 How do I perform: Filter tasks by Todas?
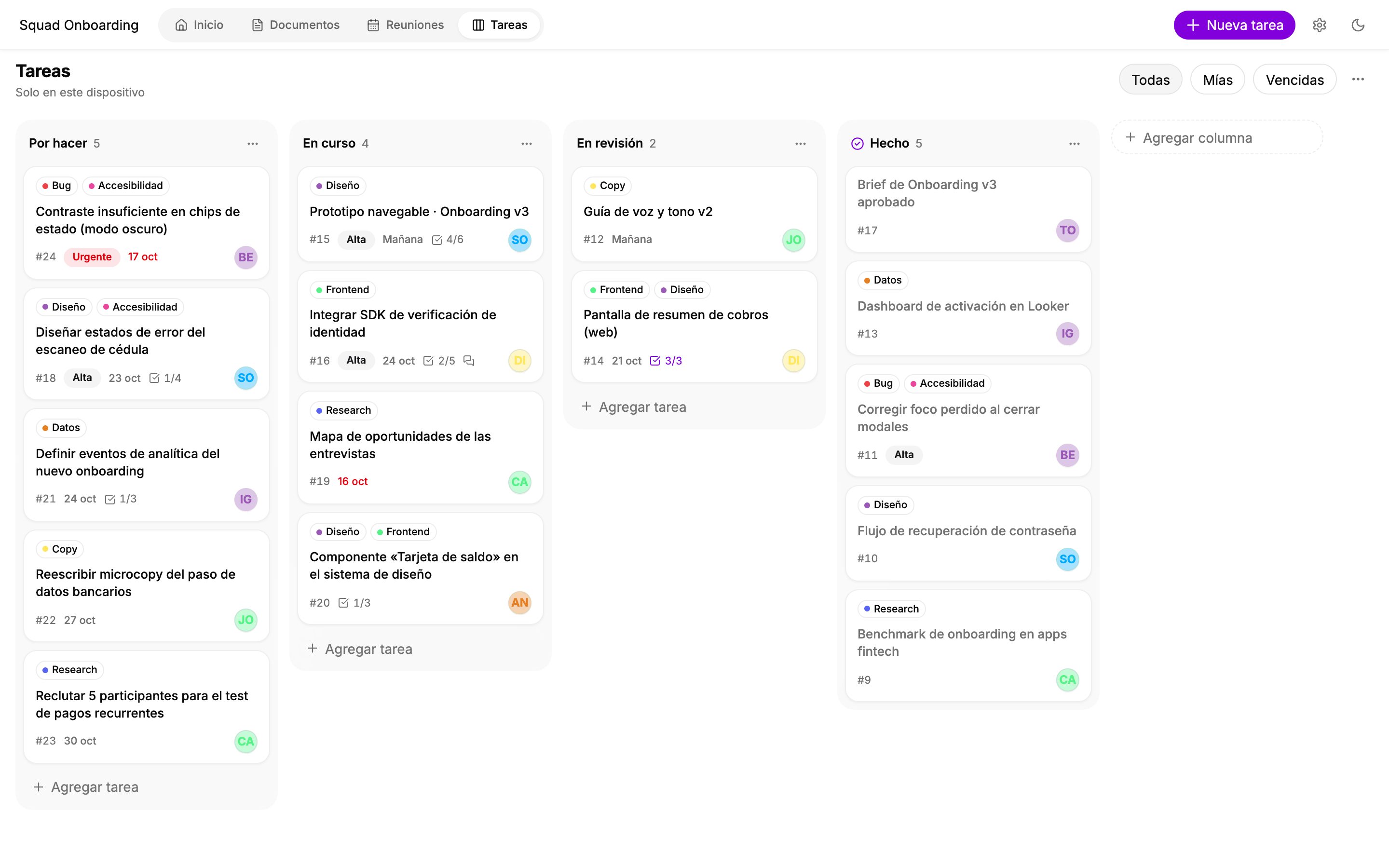point(1150,79)
